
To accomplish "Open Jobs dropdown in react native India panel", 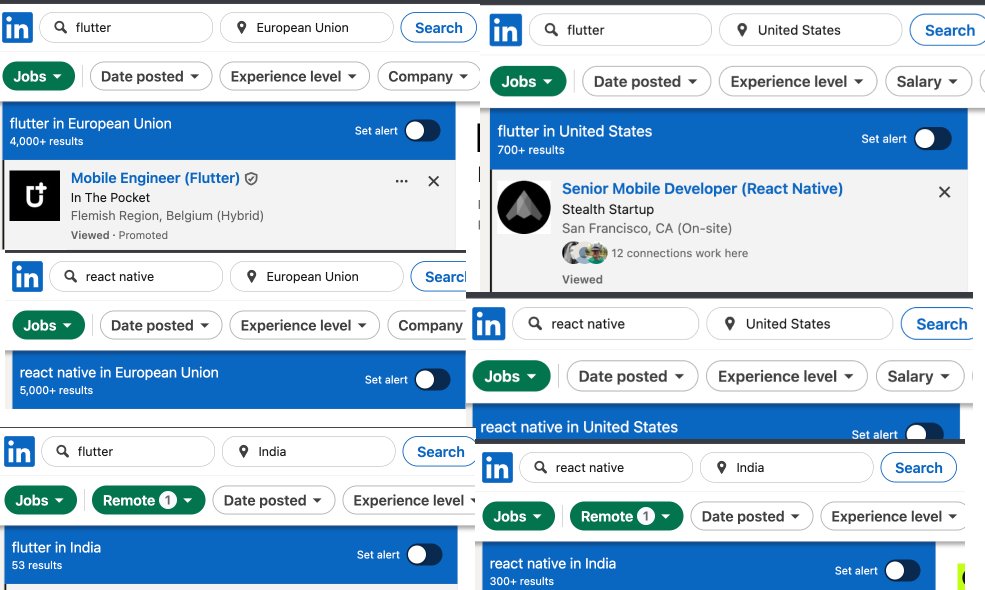I will click(x=518, y=516).
